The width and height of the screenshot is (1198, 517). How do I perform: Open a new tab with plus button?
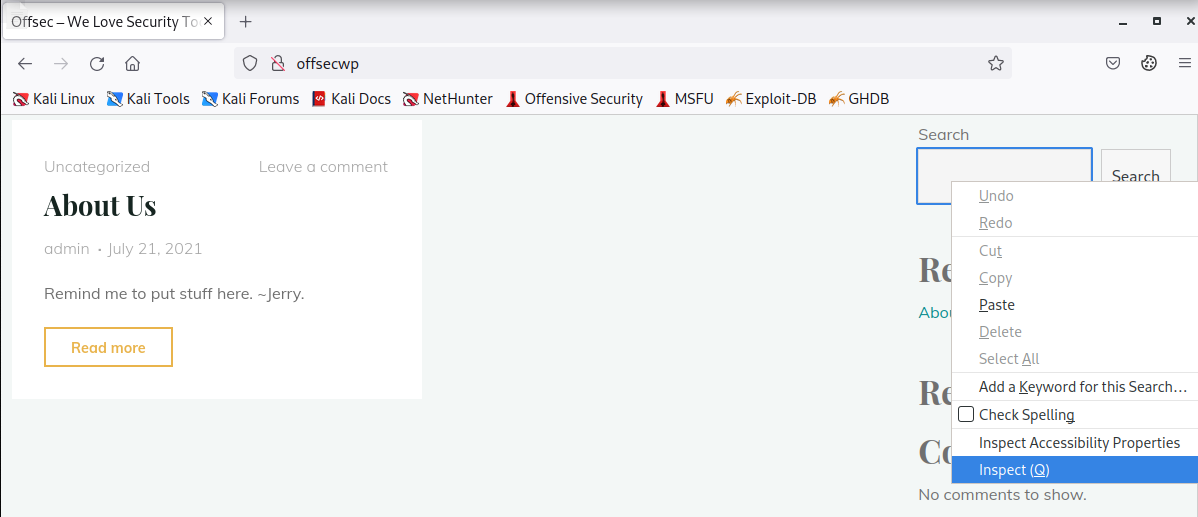pos(246,21)
